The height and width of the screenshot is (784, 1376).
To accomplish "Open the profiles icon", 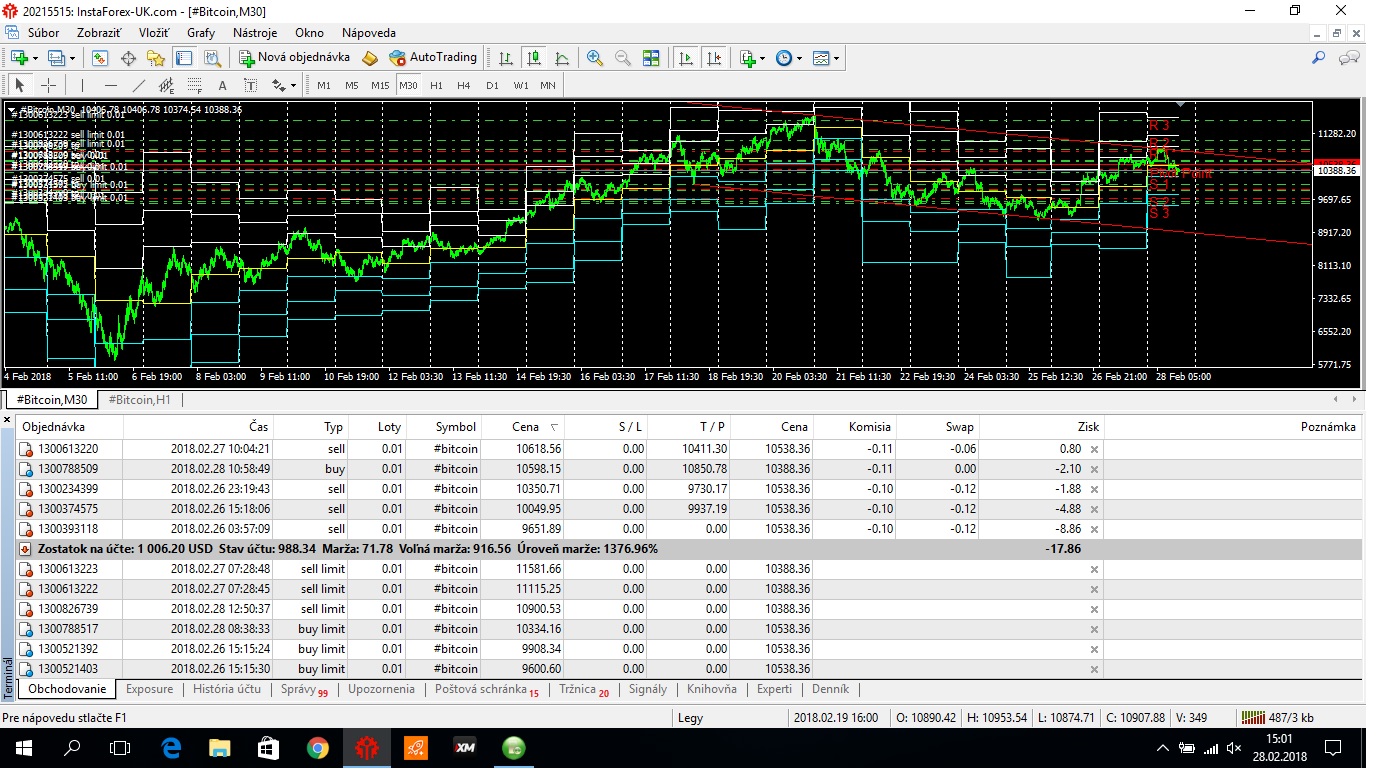I will point(56,58).
